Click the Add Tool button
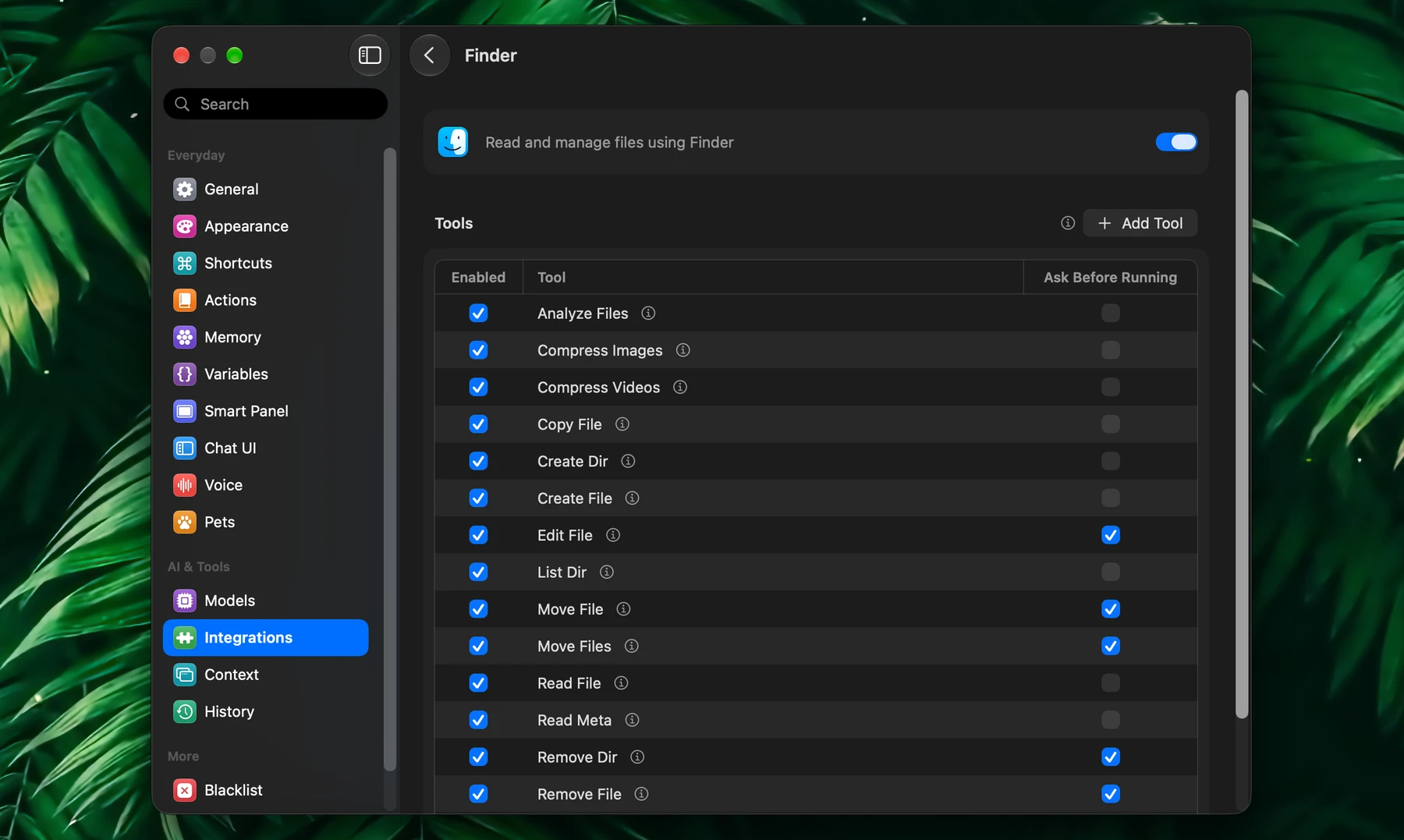This screenshot has width=1404, height=840. 1140,223
